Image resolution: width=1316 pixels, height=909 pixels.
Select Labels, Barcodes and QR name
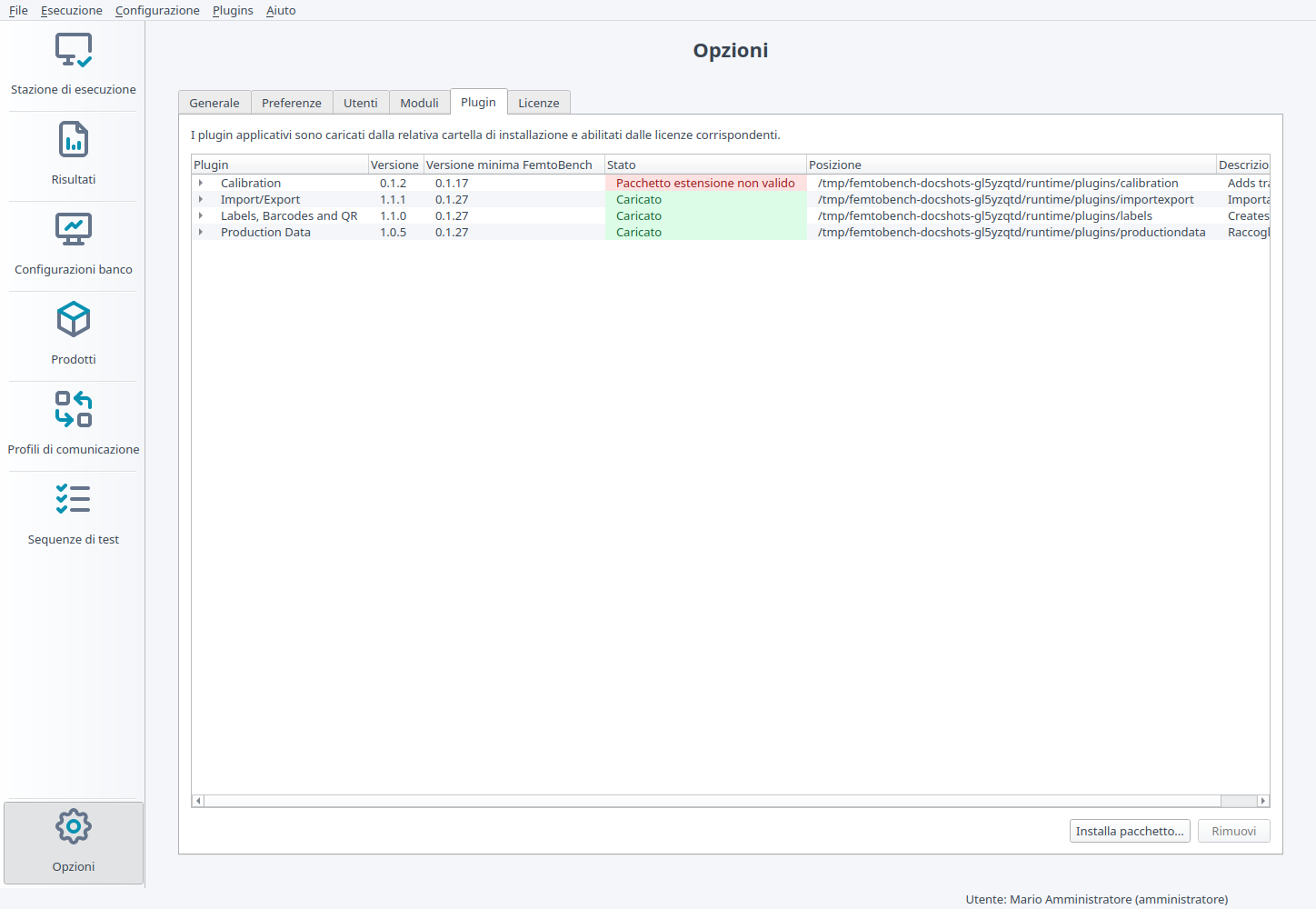point(289,215)
